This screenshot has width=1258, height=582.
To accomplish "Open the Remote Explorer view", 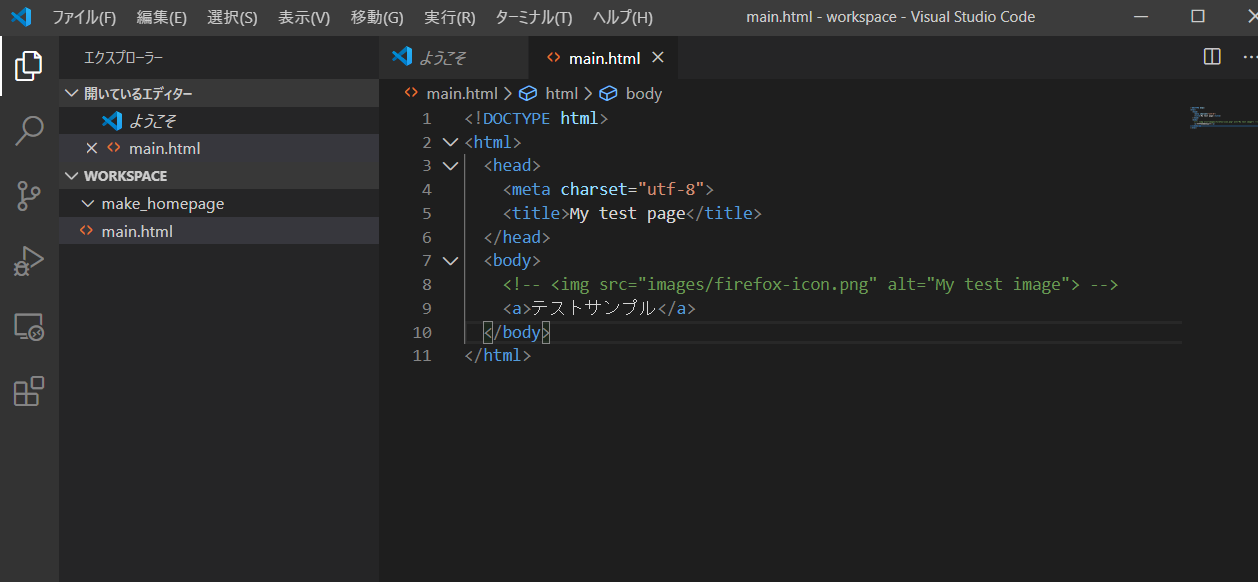I will (29, 326).
